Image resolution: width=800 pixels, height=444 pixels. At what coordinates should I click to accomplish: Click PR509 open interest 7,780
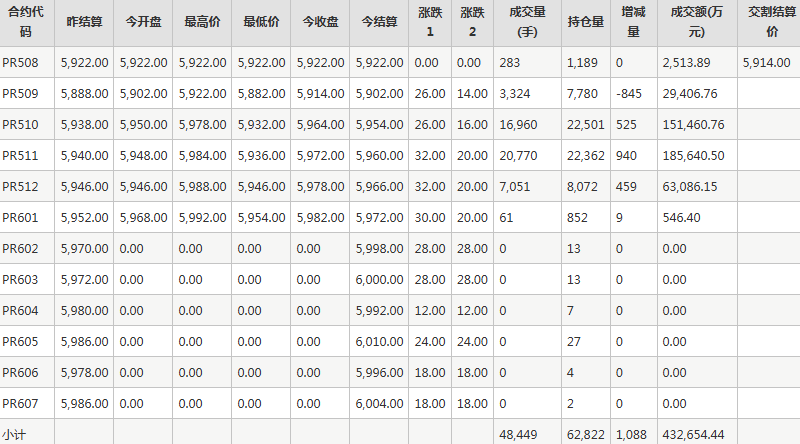click(582, 94)
